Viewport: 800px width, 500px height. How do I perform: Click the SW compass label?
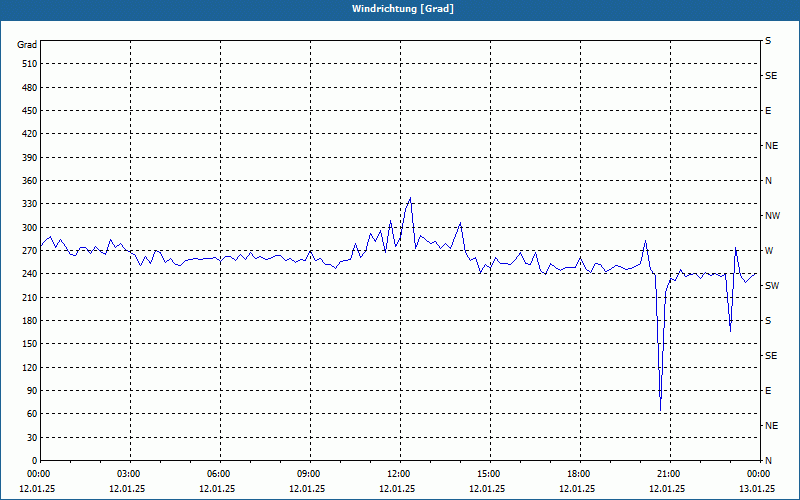(772, 286)
